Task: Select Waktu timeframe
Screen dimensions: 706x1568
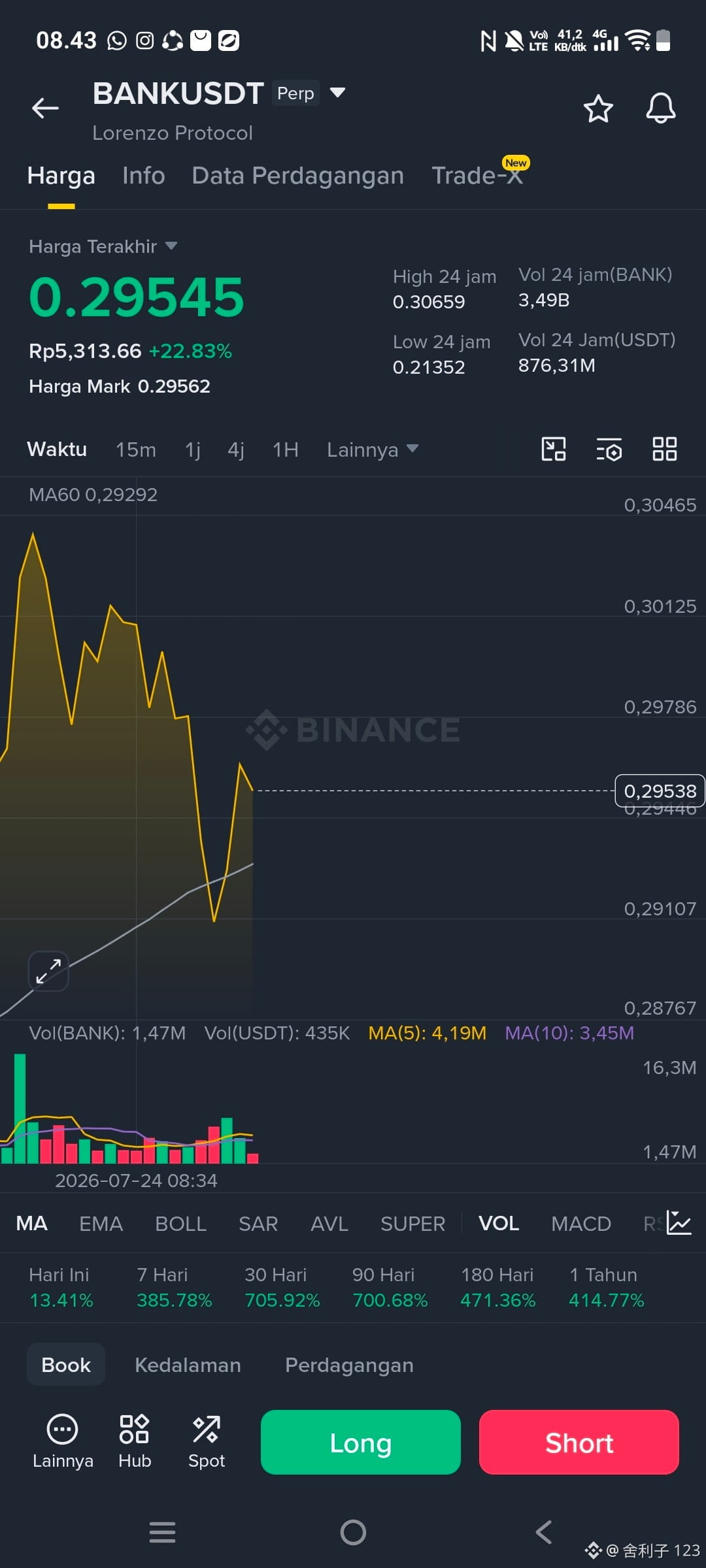Action: coord(57,449)
